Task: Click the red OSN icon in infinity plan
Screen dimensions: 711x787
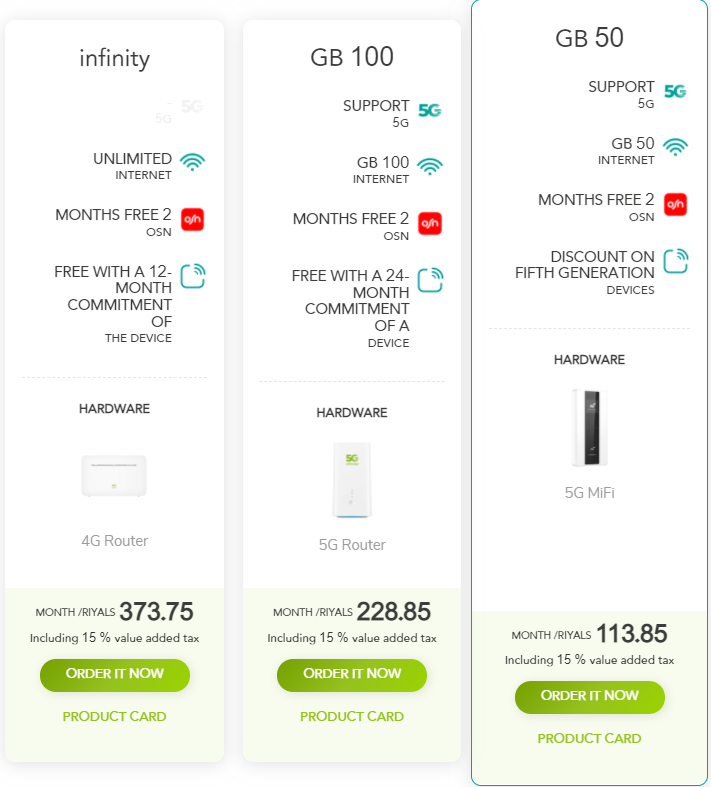Action: 192,219
